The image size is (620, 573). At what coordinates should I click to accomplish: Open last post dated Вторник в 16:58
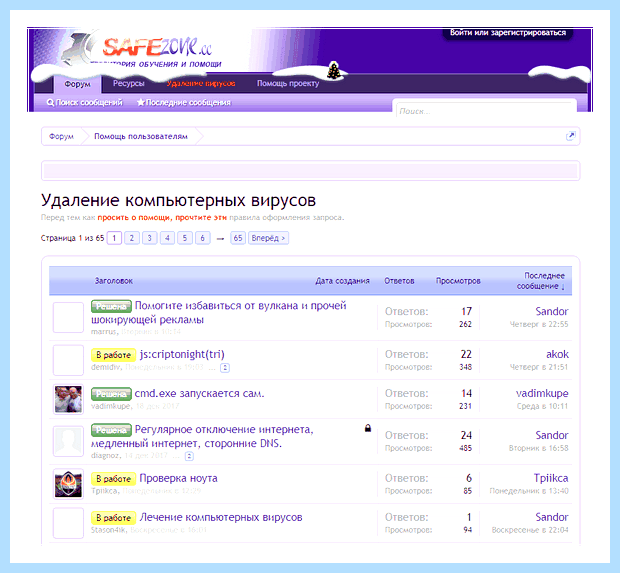[x=539, y=448]
